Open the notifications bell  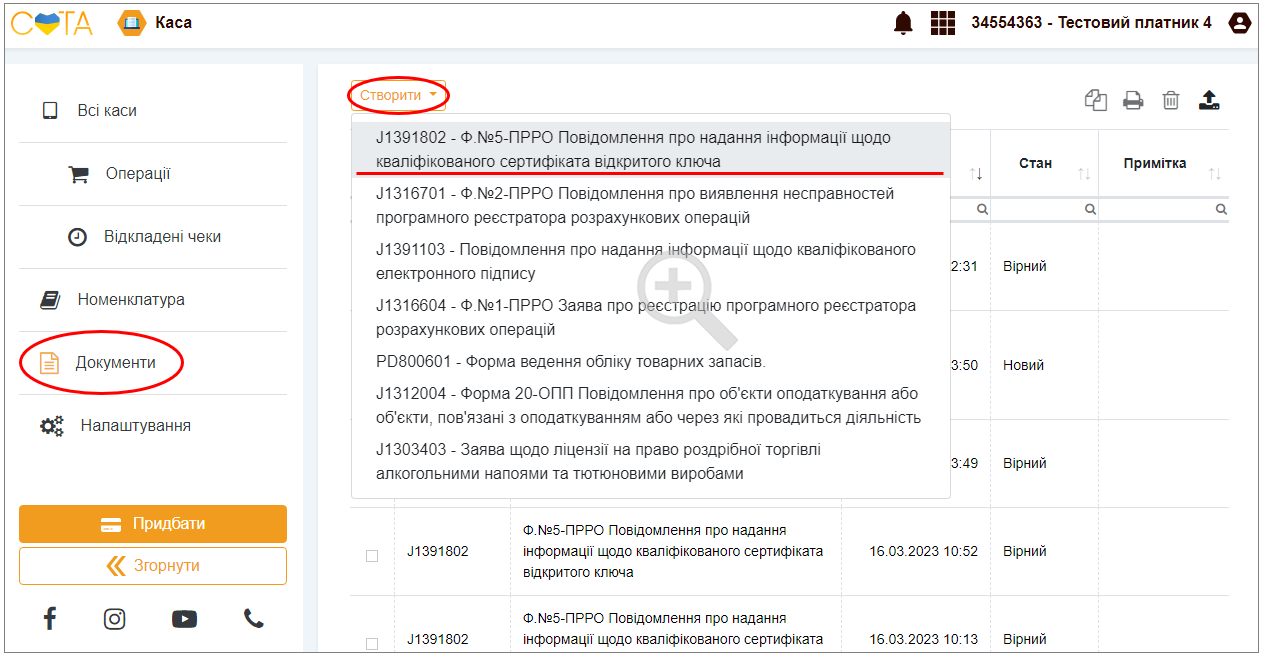903,22
